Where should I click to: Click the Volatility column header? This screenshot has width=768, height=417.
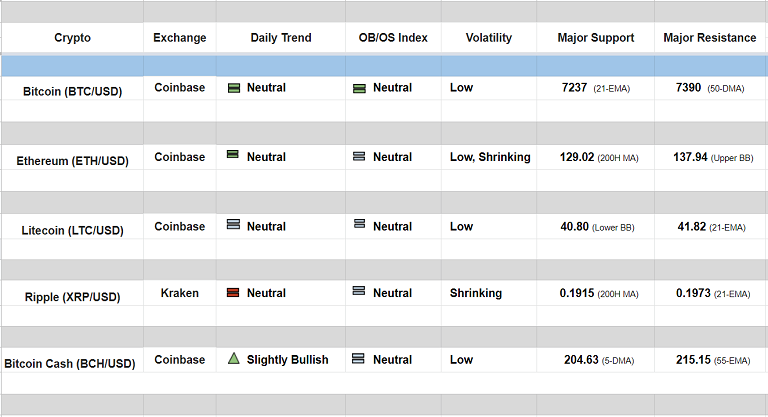[488, 38]
